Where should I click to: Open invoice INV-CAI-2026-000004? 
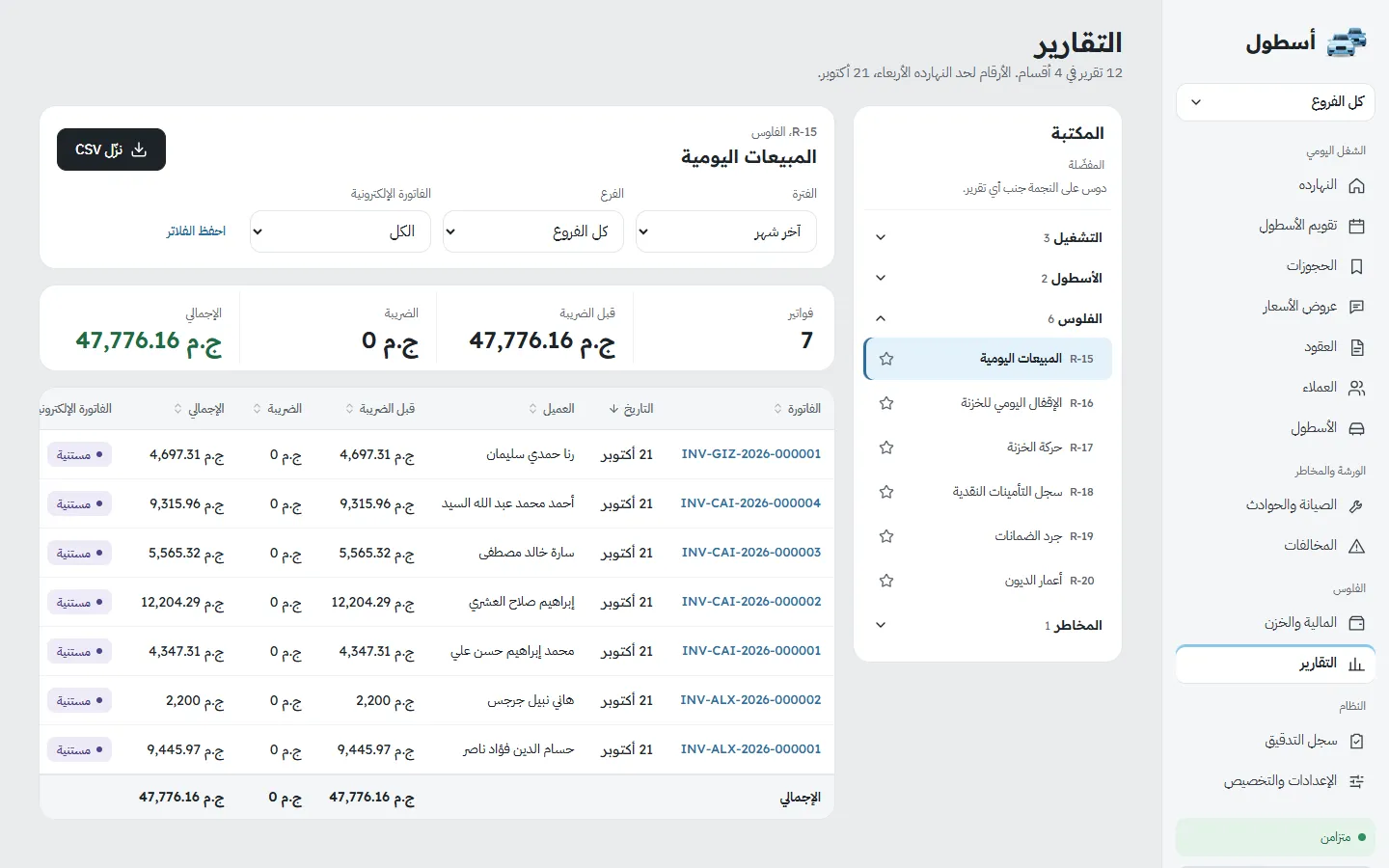(750, 503)
